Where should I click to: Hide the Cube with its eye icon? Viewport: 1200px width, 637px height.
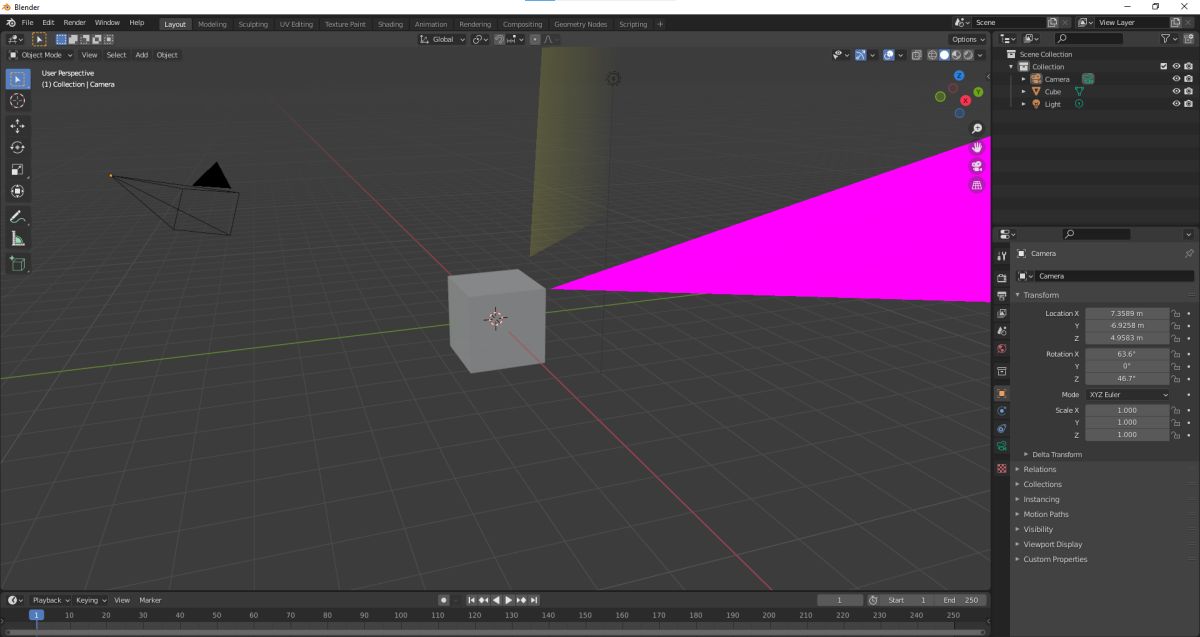pyautogui.click(x=1176, y=92)
